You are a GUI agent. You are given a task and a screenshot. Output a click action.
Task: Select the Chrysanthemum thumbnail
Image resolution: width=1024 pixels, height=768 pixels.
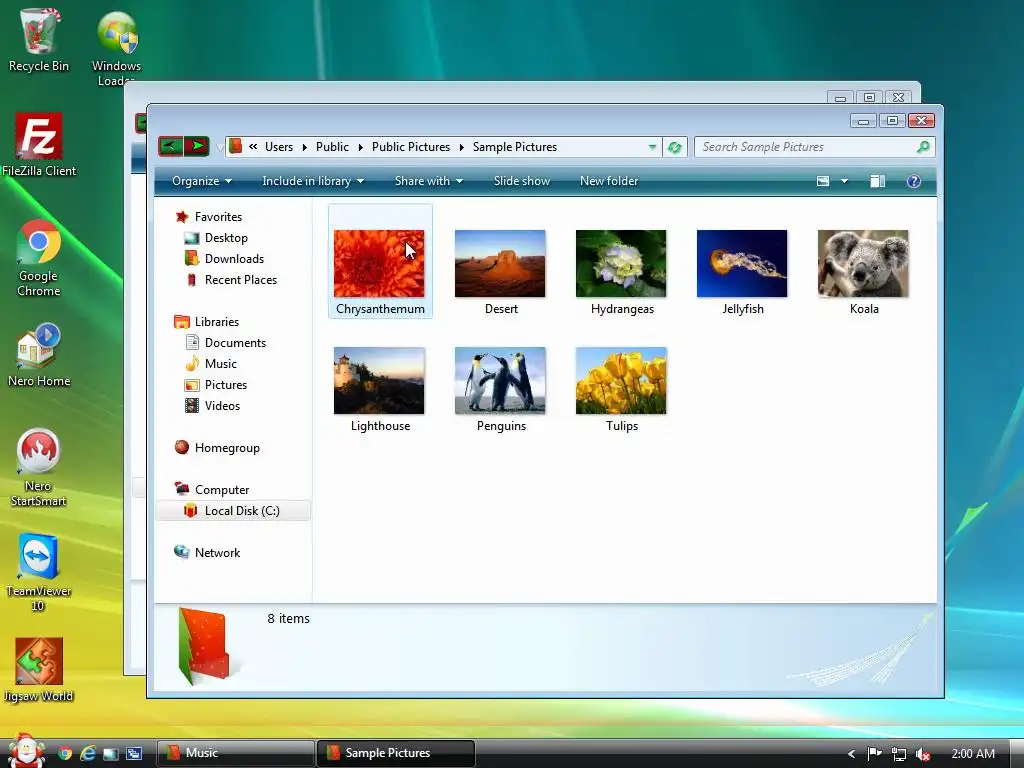pyautogui.click(x=379, y=263)
